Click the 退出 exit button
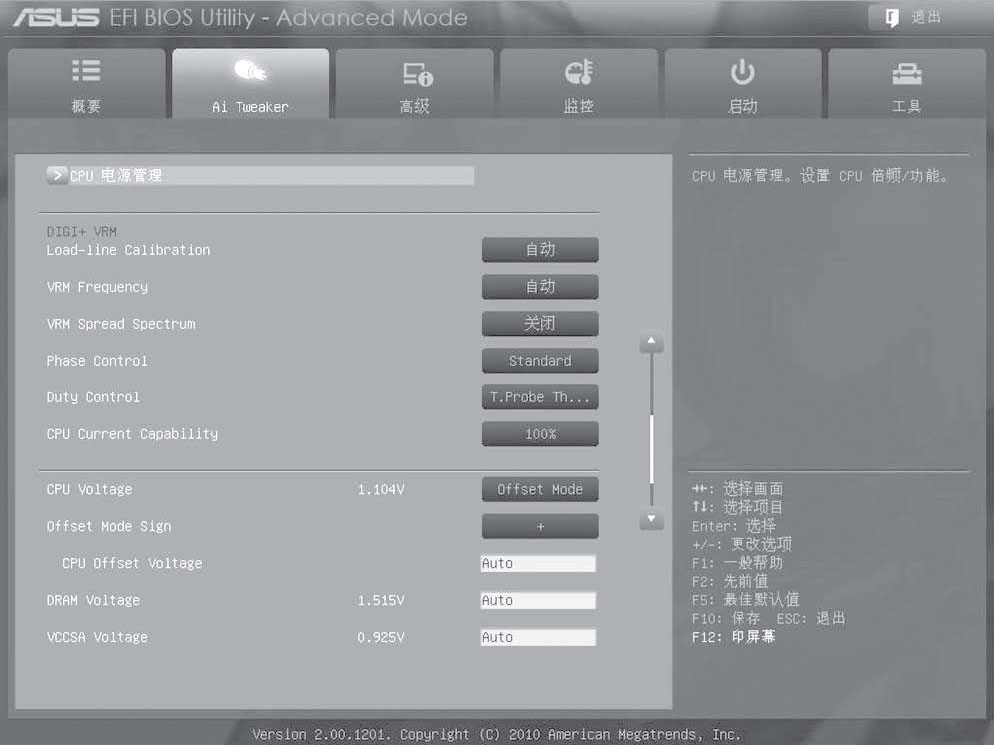 [x=915, y=18]
